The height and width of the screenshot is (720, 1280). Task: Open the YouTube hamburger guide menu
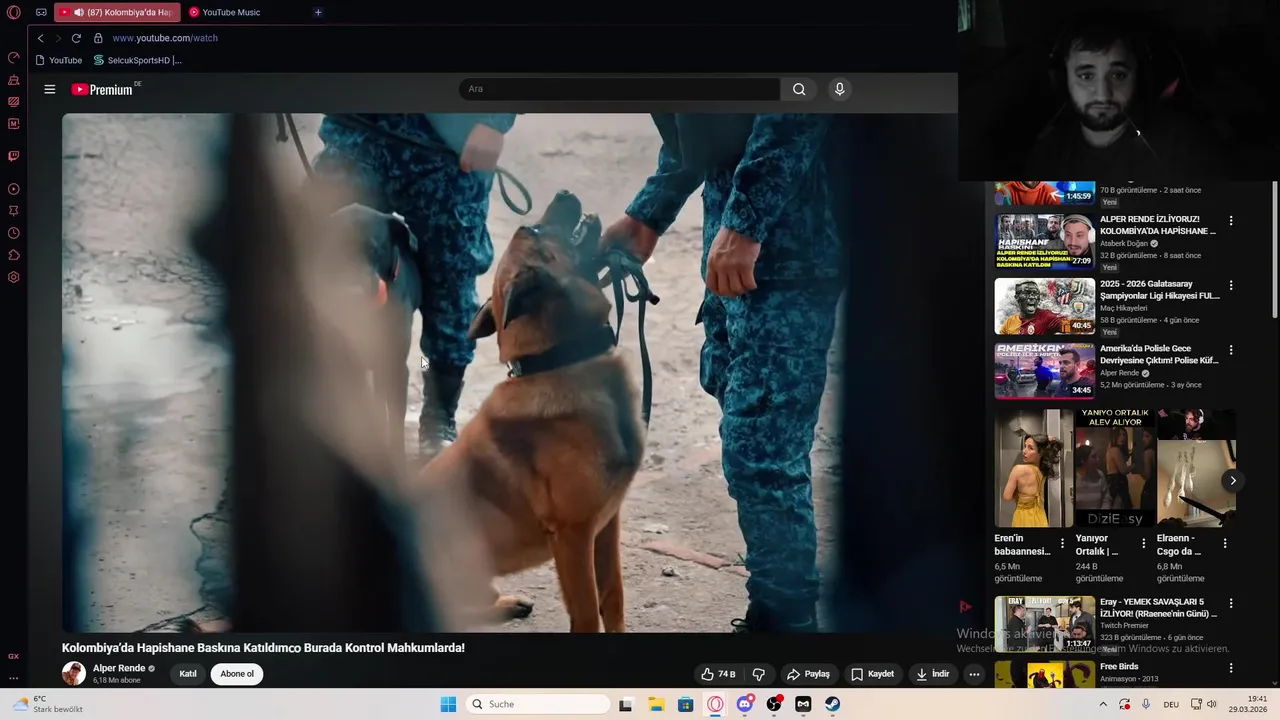[49, 89]
